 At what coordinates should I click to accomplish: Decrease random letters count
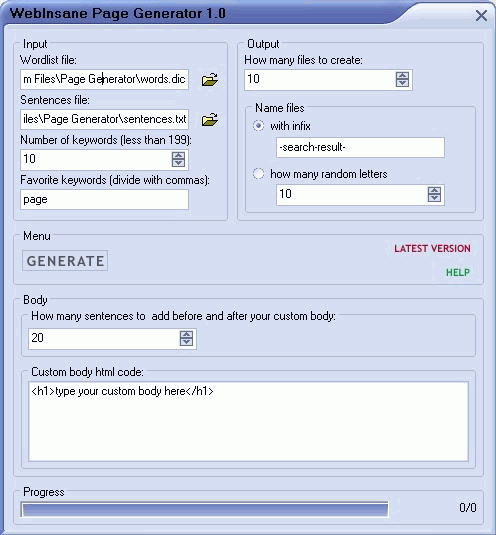click(434, 198)
